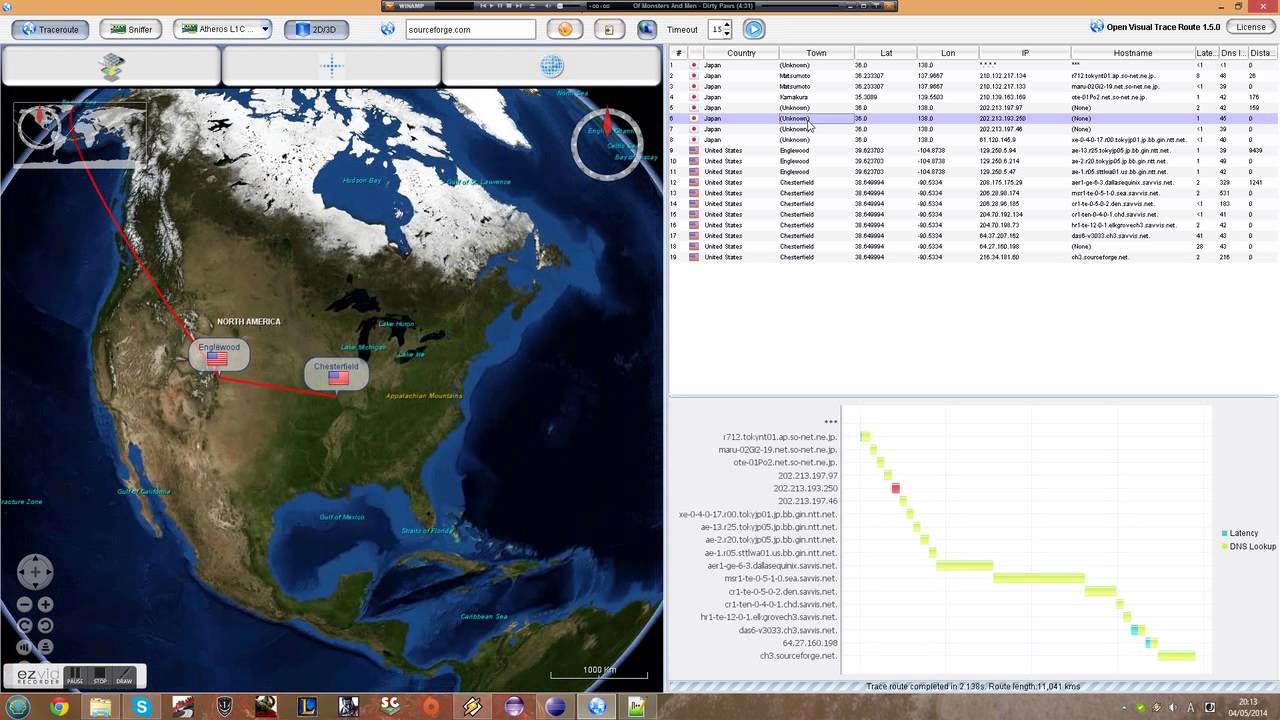The height and width of the screenshot is (720, 1280).
Task: Pause the Ezvid recording
Action: coord(75,676)
